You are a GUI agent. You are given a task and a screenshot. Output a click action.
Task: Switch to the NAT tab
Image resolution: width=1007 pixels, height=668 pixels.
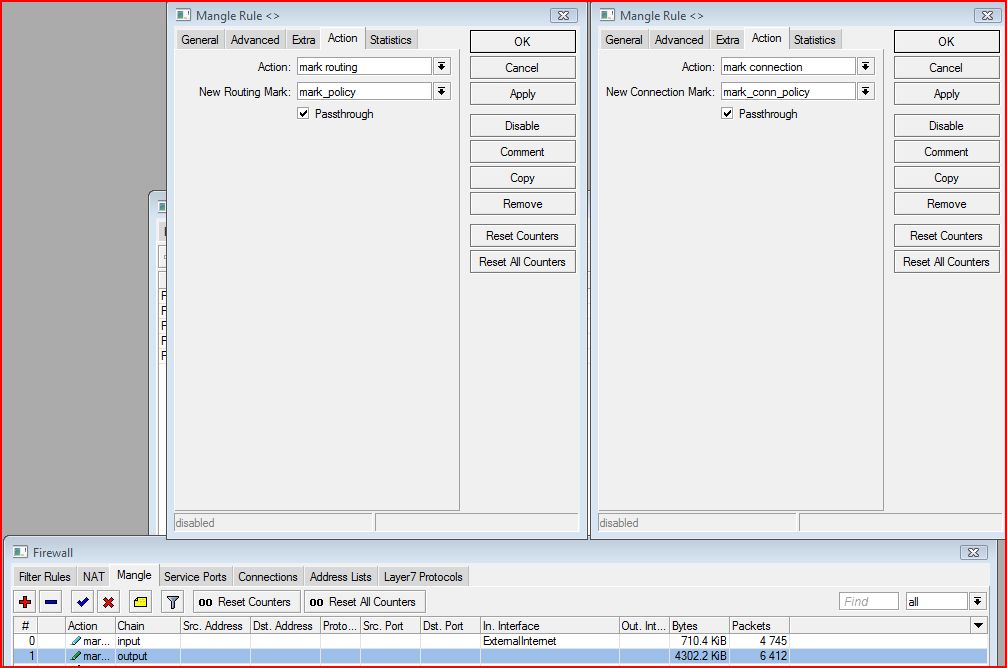click(x=93, y=577)
